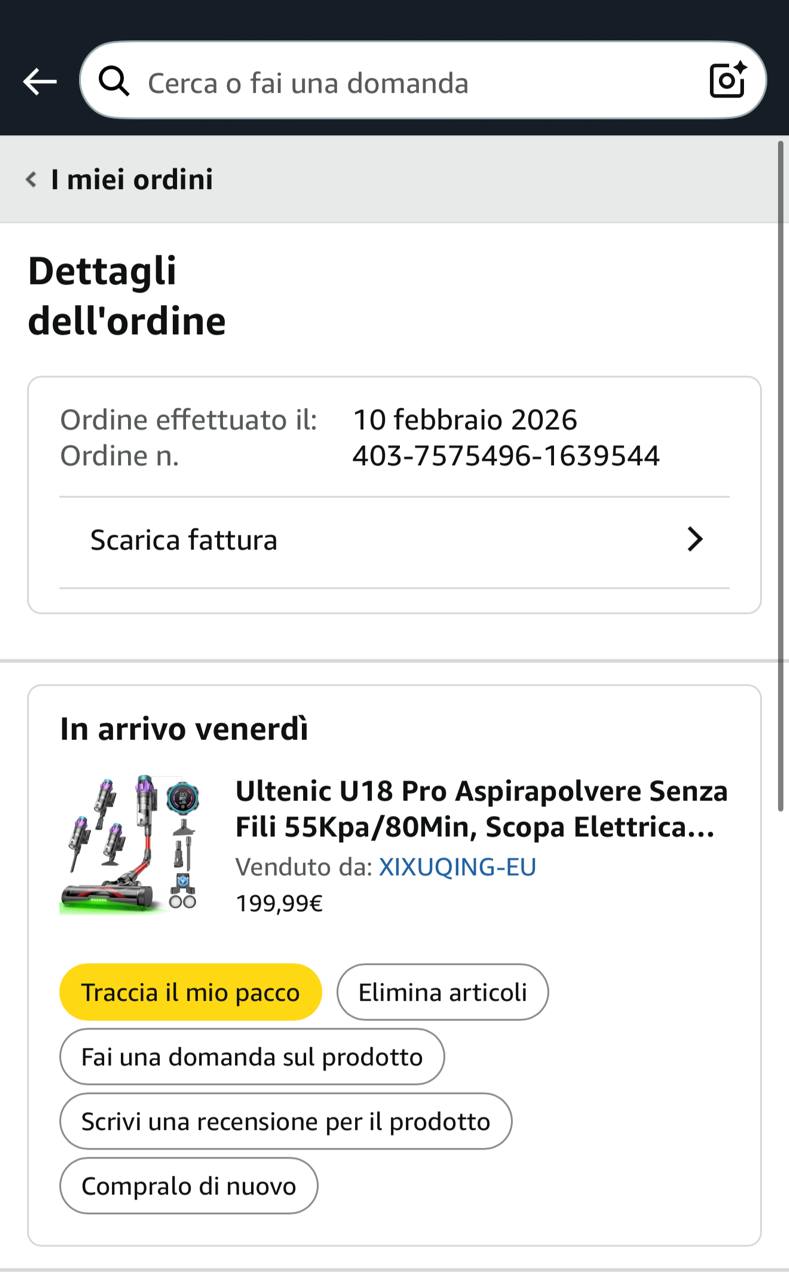Click Traccia il mio pacco

point(190,992)
